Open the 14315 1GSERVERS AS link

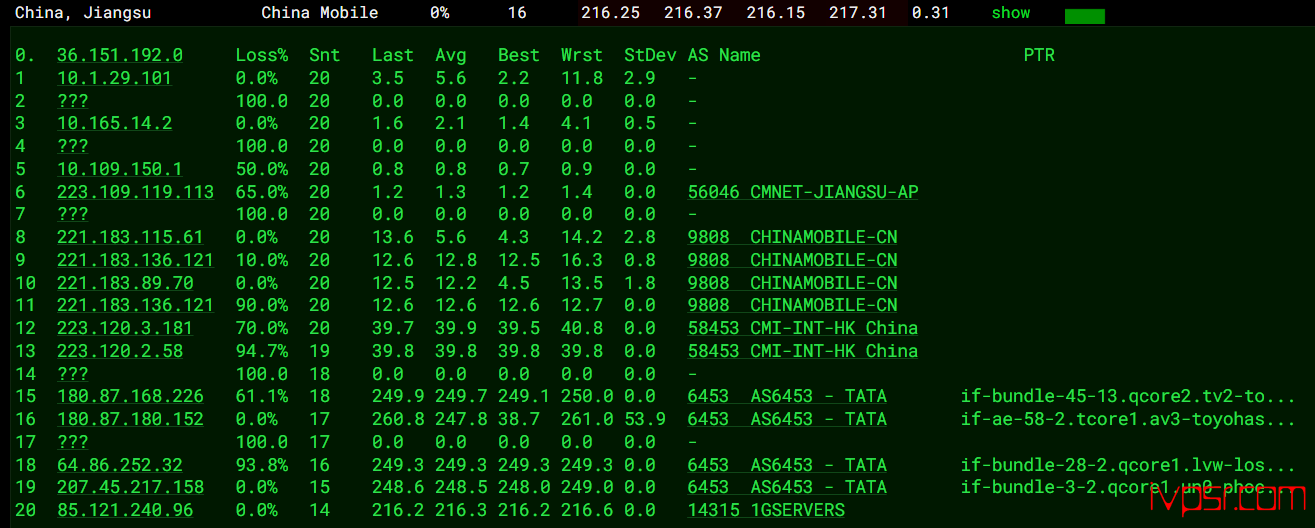[766, 510]
